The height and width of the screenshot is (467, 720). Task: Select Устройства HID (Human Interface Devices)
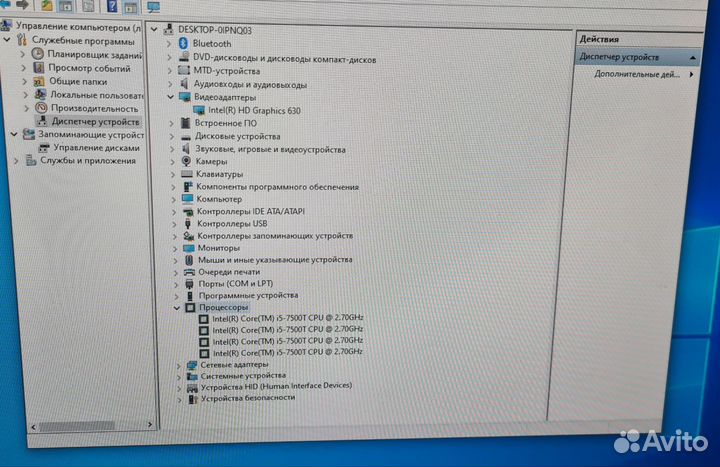[276, 386]
